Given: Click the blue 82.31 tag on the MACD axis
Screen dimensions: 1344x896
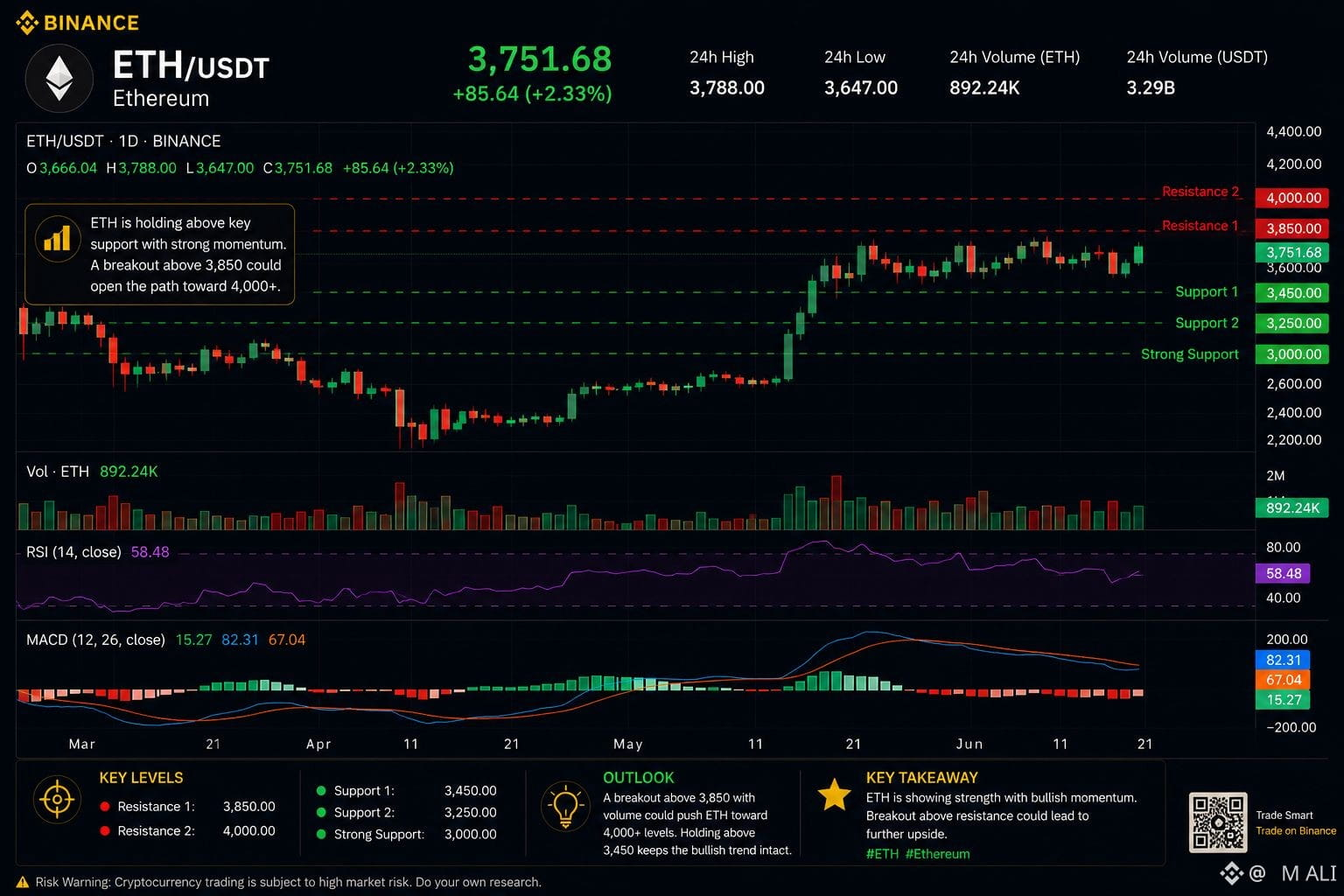Looking at the screenshot, I should tap(1284, 661).
